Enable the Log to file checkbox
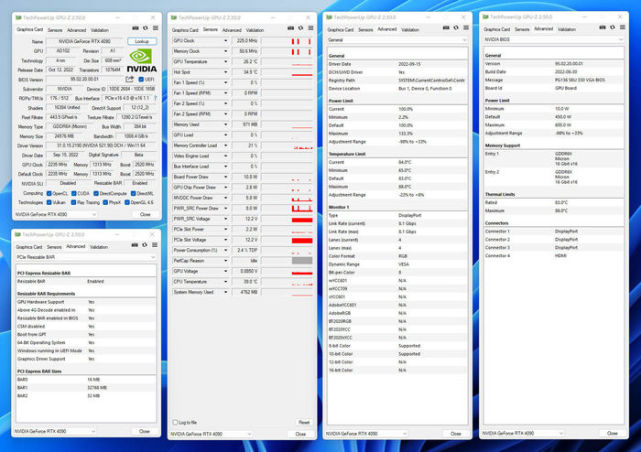Viewport: 641px width, 452px height. point(175,422)
